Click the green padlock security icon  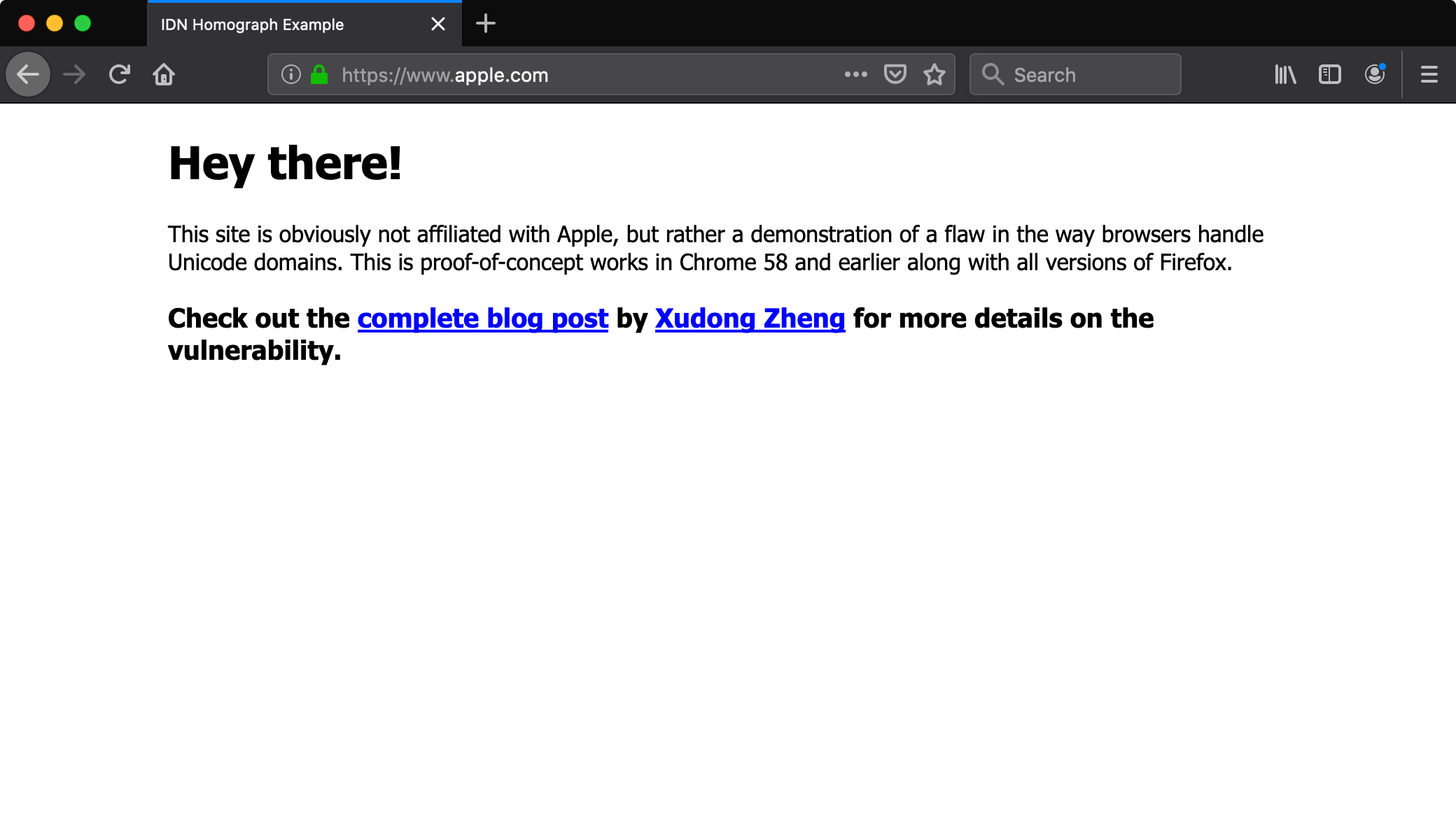(319, 74)
